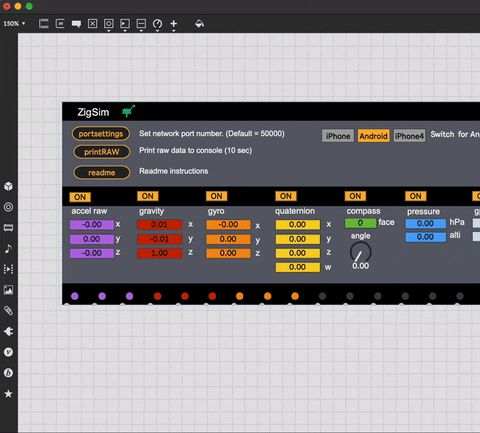Image resolution: width=480 pixels, height=433 pixels.
Task: Click the accel raw z number box
Action: [92, 253]
